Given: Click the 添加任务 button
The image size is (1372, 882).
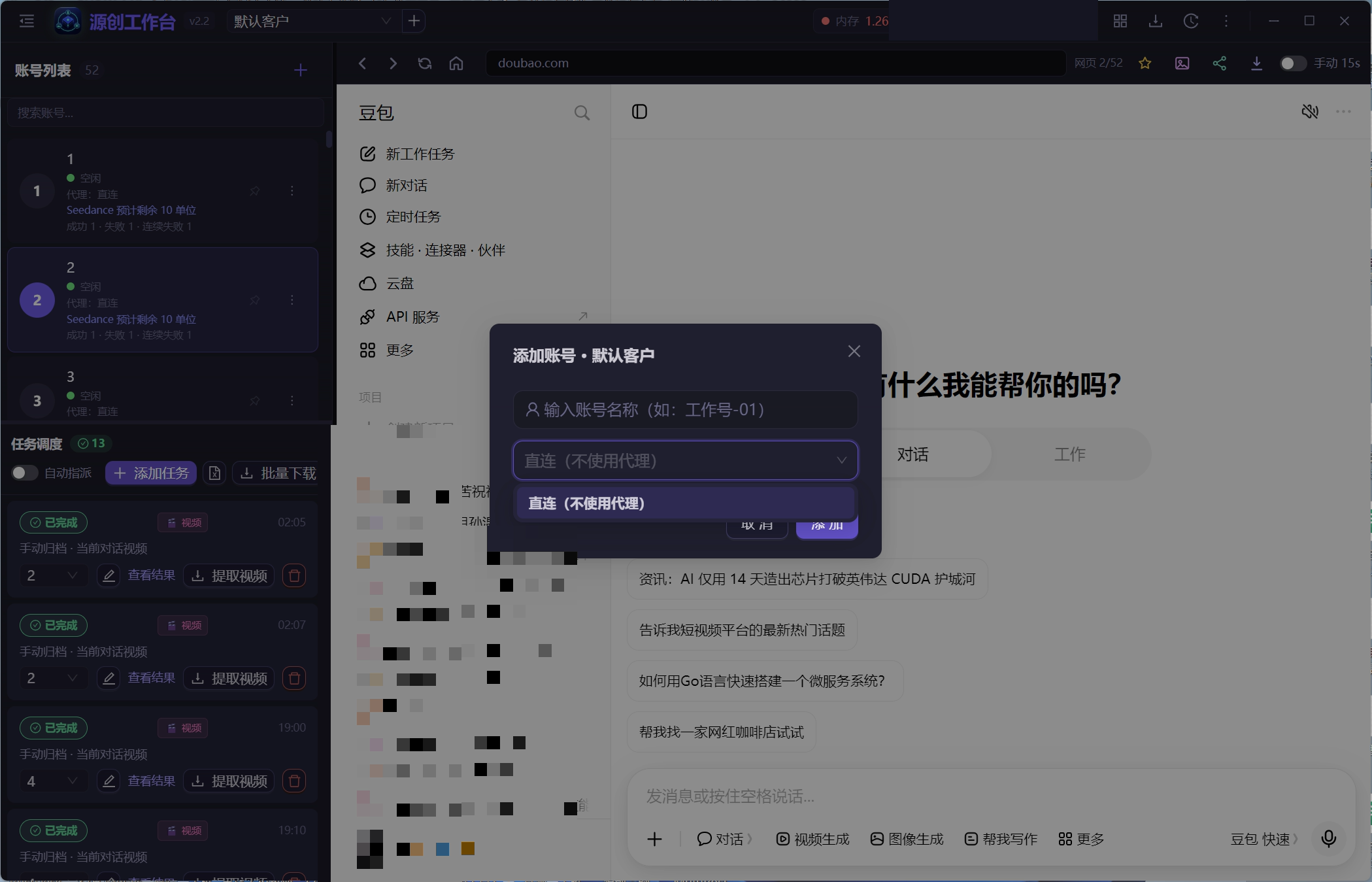Looking at the screenshot, I should pos(152,473).
